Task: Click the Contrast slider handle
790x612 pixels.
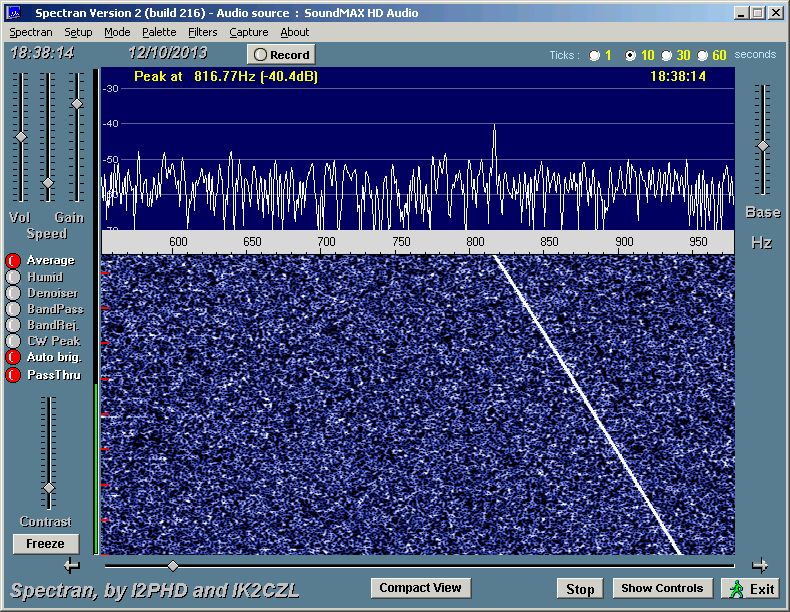Action: pyautogui.click(x=48, y=488)
